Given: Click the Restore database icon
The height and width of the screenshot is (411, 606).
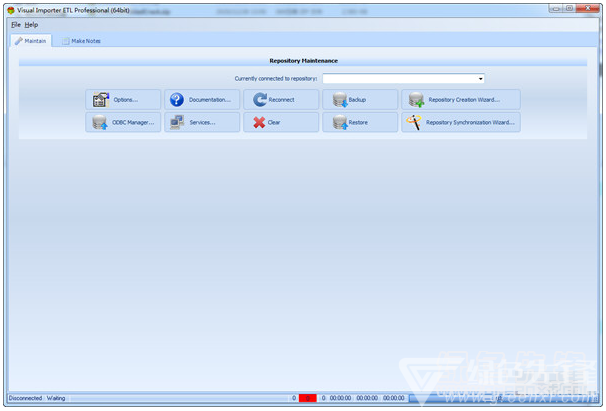Looking at the screenshot, I should point(340,122).
